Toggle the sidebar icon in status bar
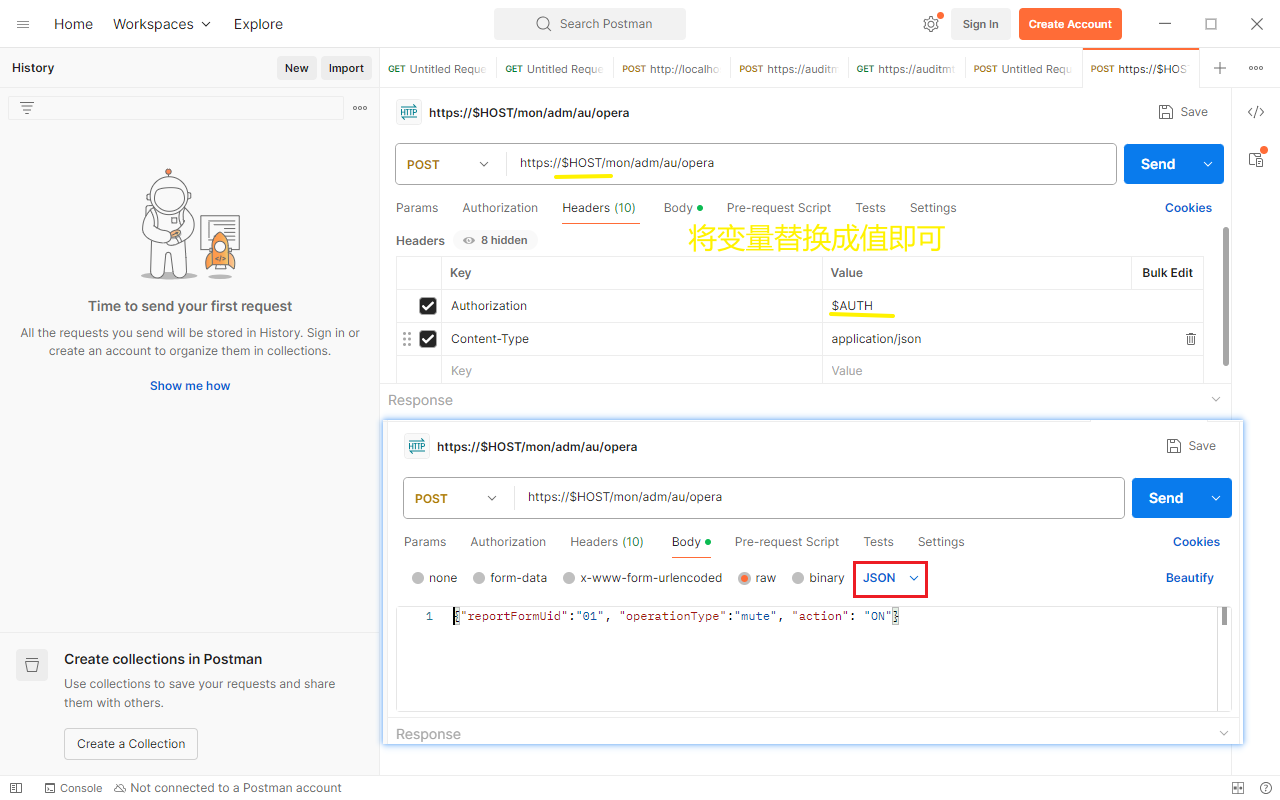Viewport: 1280px width, 800px height. pos(16,788)
